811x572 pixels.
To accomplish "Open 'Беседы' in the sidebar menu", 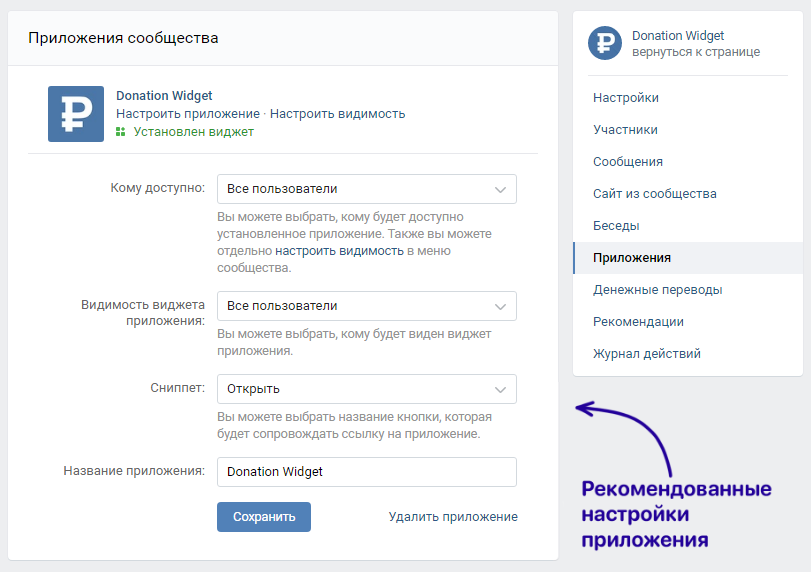I will coord(616,226).
